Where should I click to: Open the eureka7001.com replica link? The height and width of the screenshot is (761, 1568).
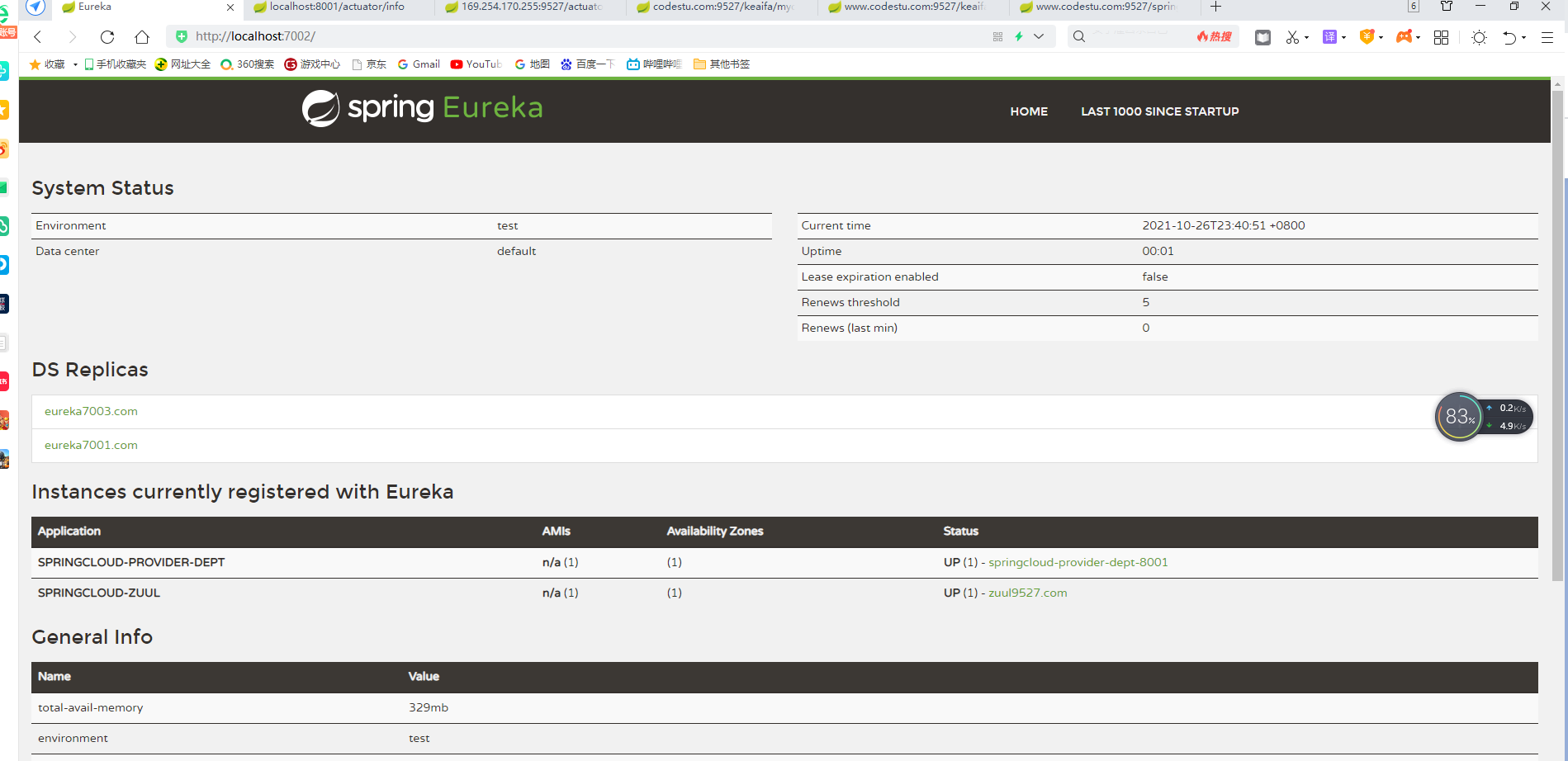(91, 445)
